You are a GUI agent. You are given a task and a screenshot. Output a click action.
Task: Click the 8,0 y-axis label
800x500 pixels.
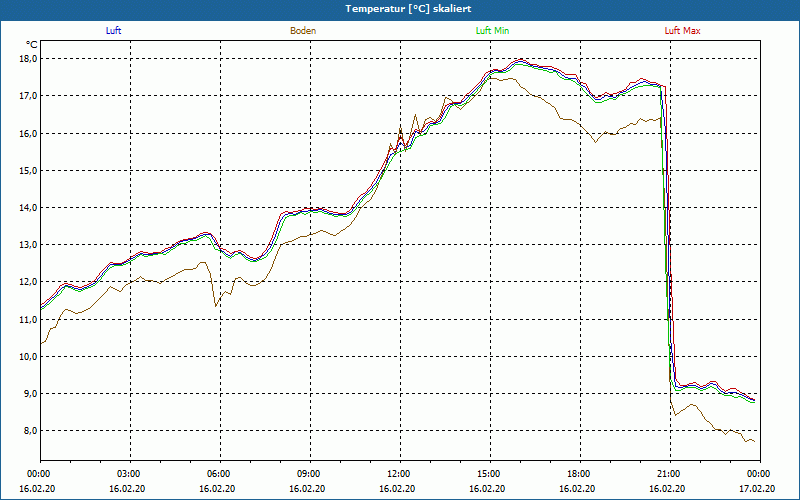tap(31, 431)
